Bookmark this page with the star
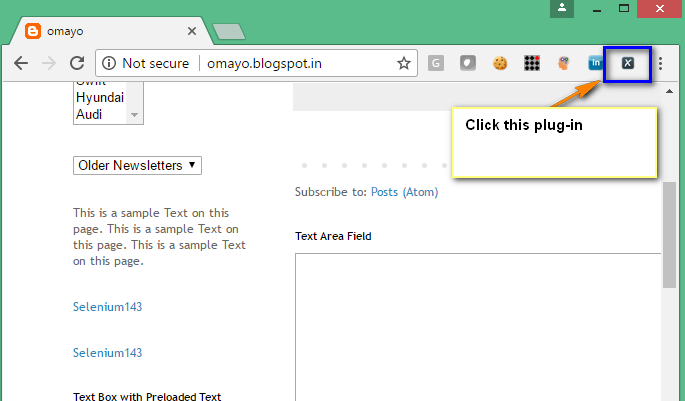The height and width of the screenshot is (401, 685). [404, 63]
